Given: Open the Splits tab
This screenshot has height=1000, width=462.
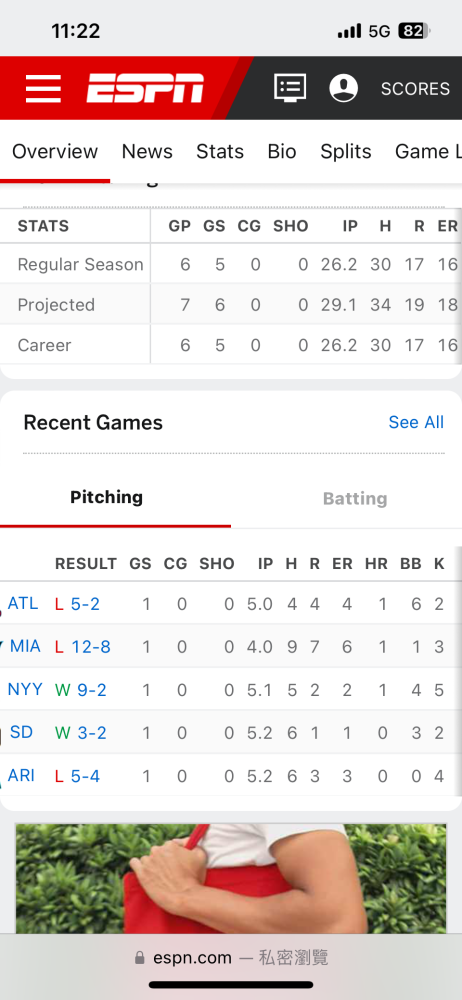Looking at the screenshot, I should [x=346, y=152].
